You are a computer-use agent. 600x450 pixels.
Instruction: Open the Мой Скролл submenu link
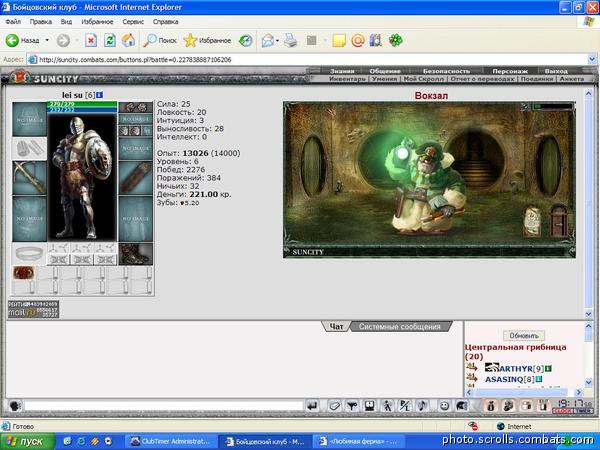(424, 78)
